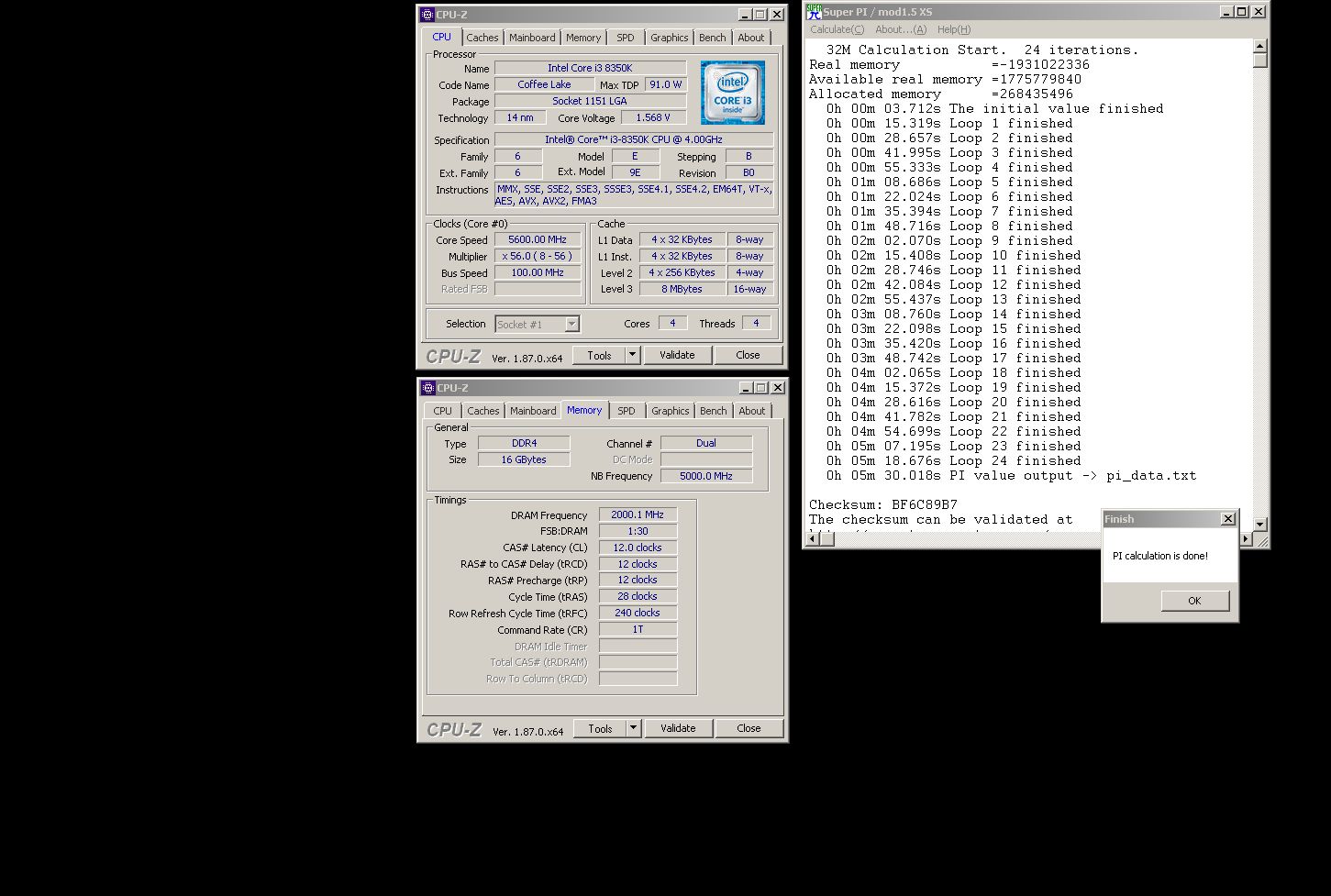The height and width of the screenshot is (896, 1331).
Task: Click the FSB:DRAM 1:30 value
Action: point(638,531)
